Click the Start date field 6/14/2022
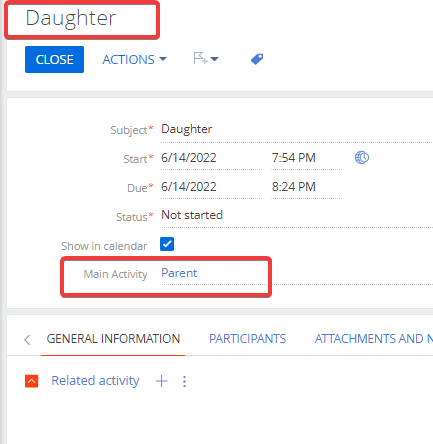This screenshot has height=444, width=433. (x=212, y=158)
